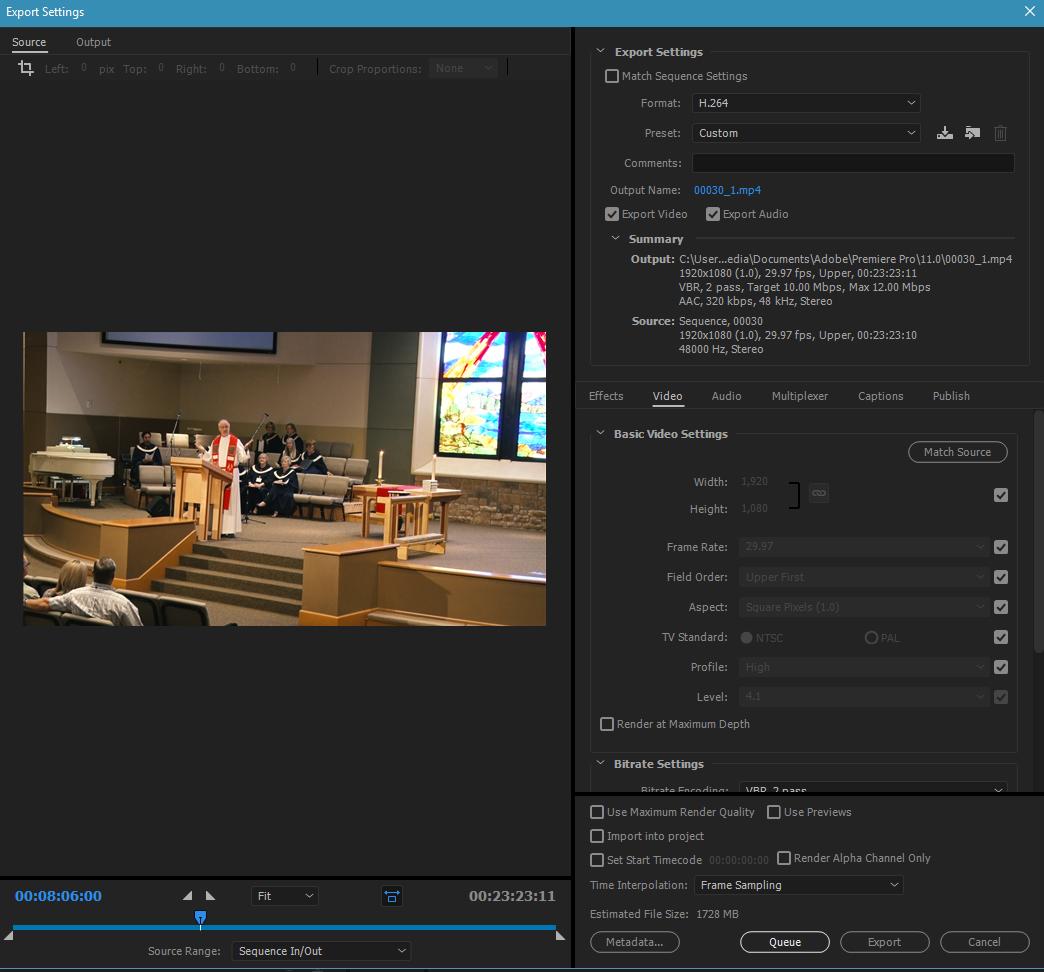Click the current timecode 00:08:06:00
1044x972 pixels.
[x=59, y=896]
